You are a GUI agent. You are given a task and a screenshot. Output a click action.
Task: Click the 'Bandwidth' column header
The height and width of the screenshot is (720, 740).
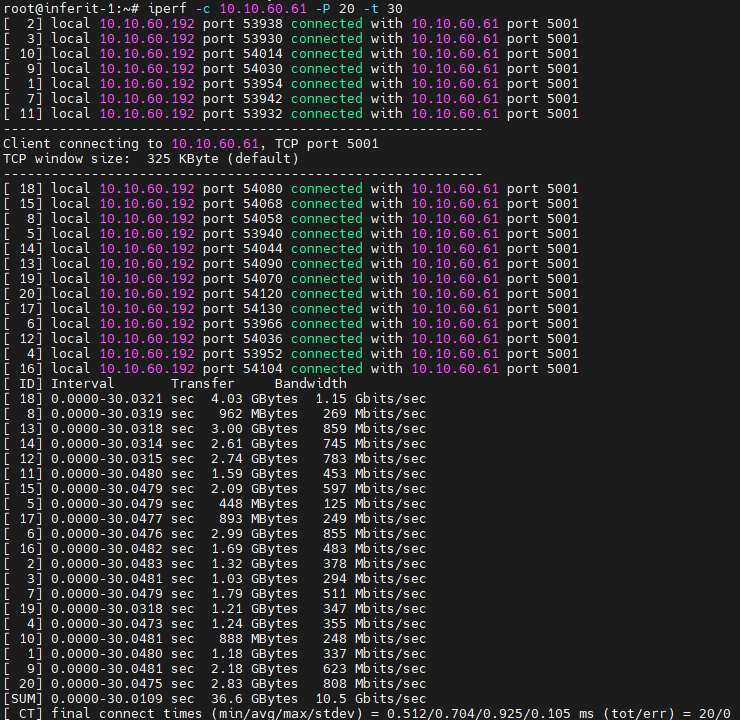click(x=311, y=384)
